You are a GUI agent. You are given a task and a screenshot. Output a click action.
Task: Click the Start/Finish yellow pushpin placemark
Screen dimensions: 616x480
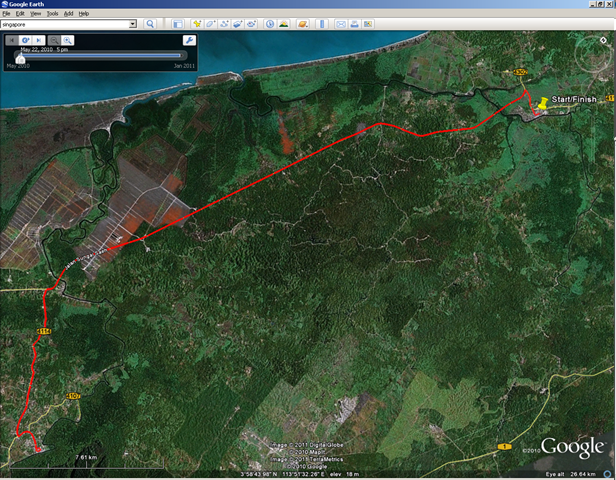tap(543, 103)
